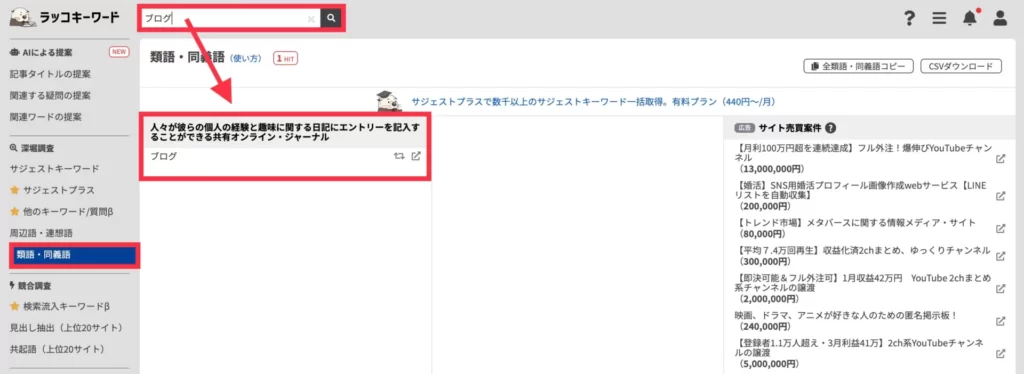Open 関連ワードの提案 in the sidebar
This screenshot has height=374, width=1024.
pos(46,117)
